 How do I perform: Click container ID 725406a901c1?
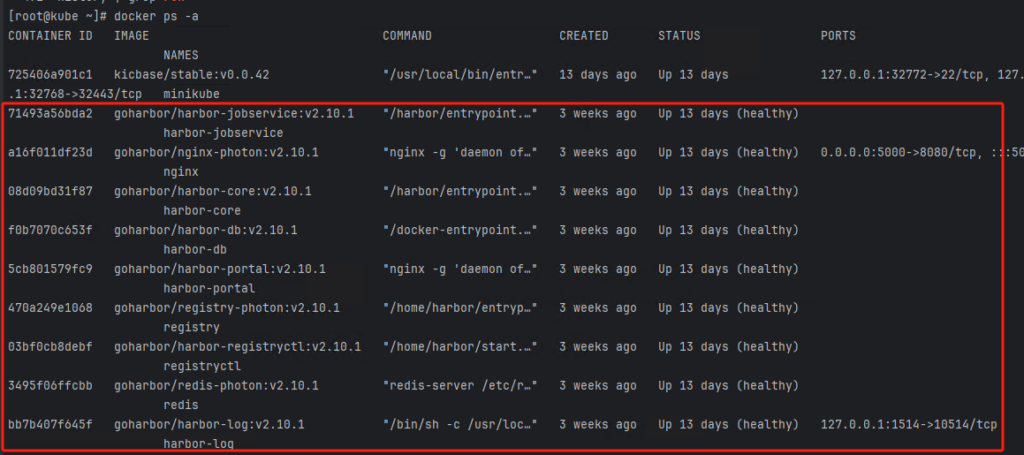pos(50,75)
